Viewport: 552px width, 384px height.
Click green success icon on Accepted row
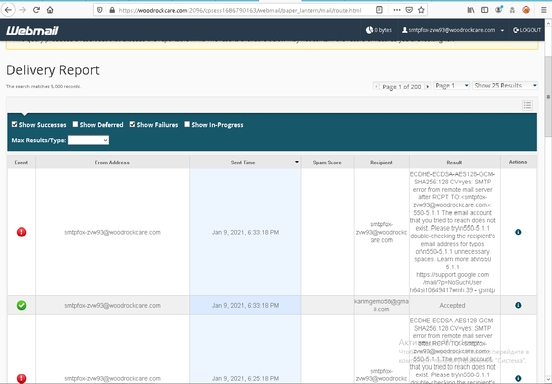pos(21,305)
